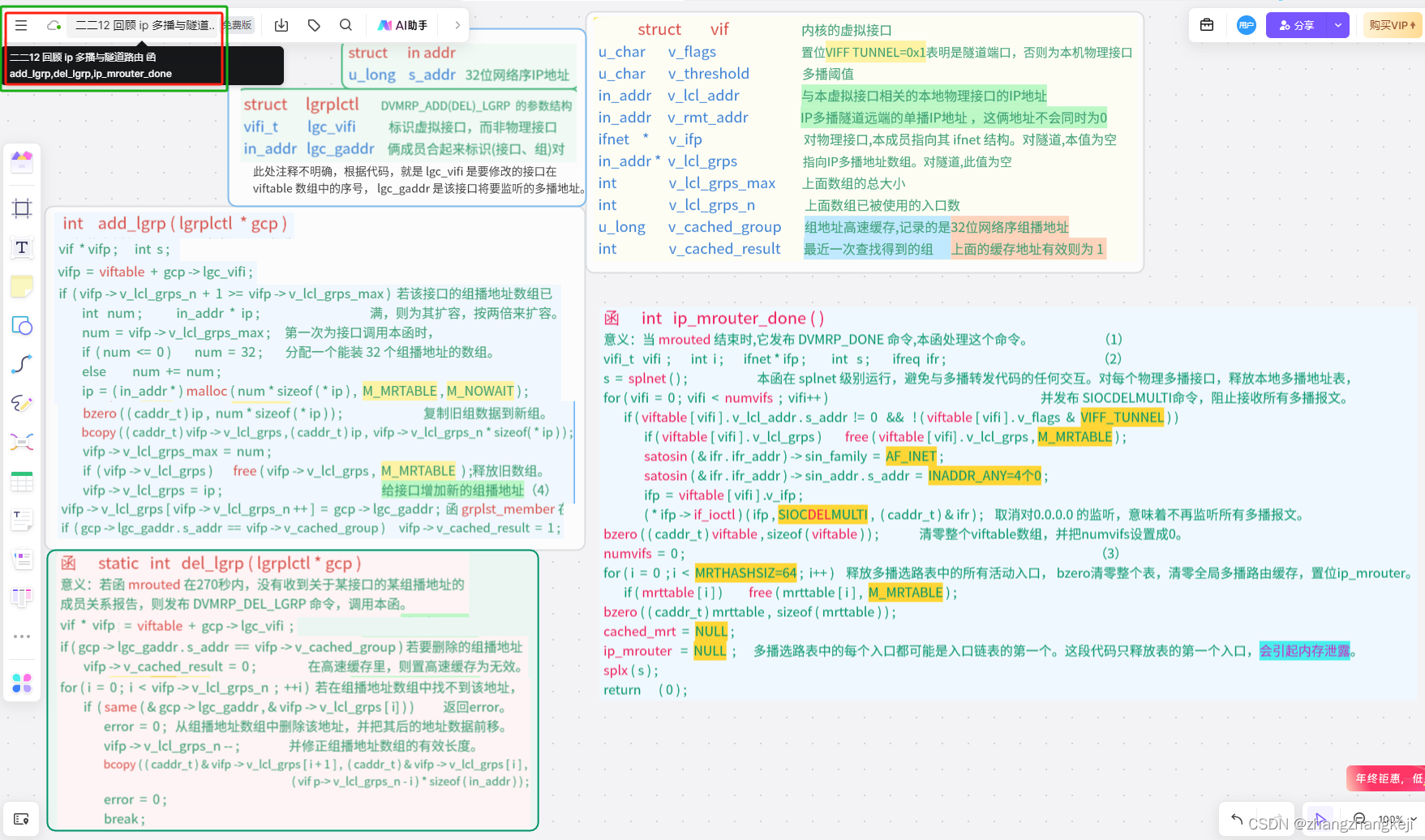Click the highlighted VIFF_TUNNEL text
1425x840 pixels.
(1122, 417)
